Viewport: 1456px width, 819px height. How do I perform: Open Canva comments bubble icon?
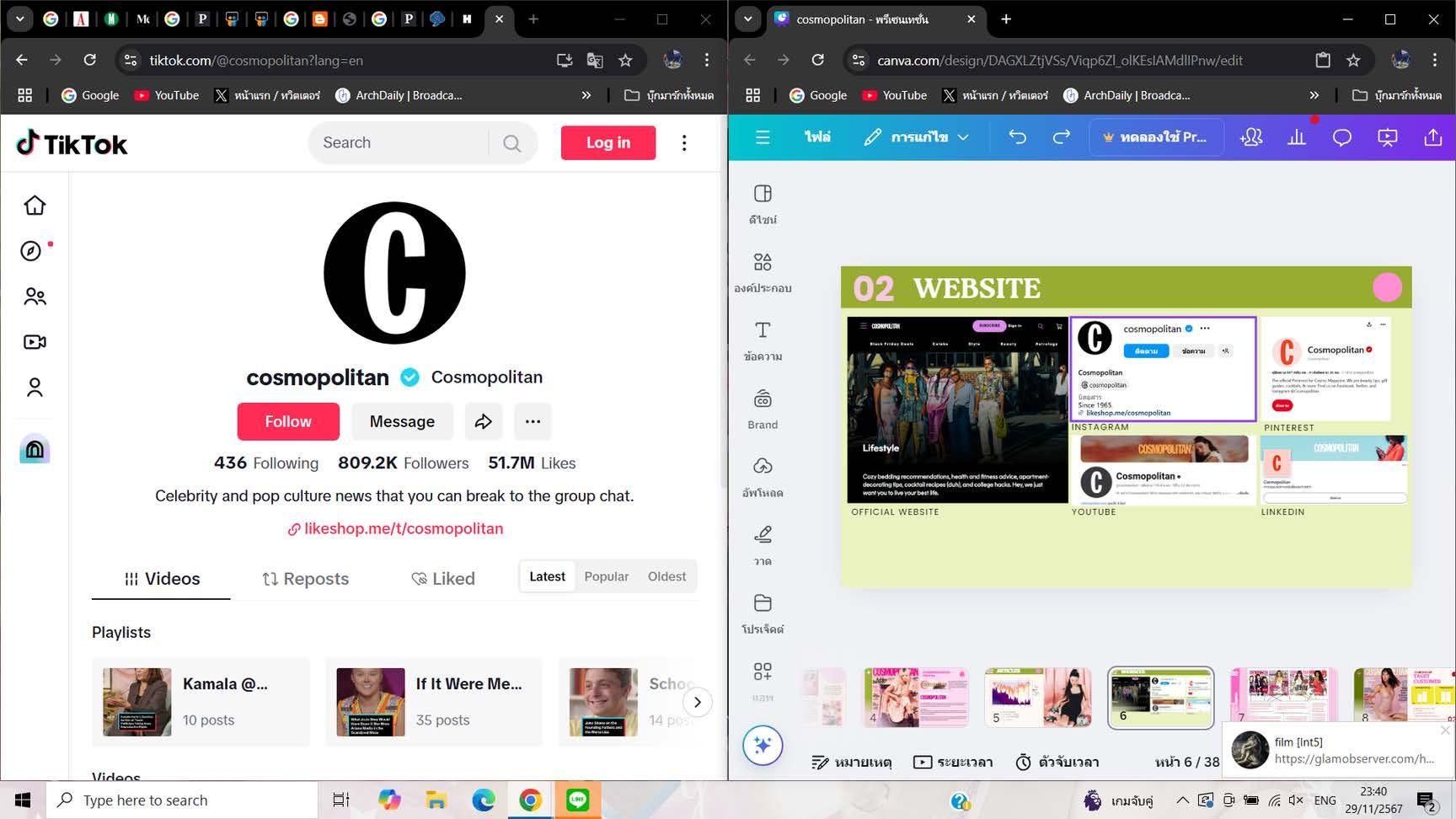tap(1342, 137)
